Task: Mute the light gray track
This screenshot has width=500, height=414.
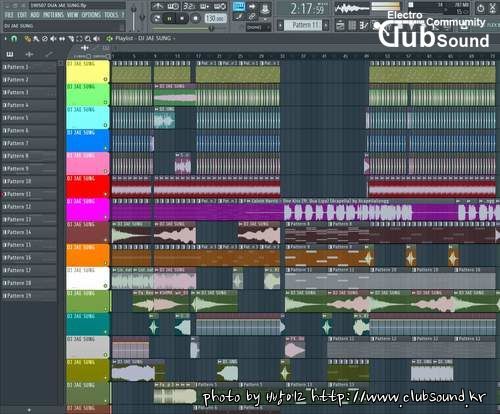Action: (x=106, y=355)
